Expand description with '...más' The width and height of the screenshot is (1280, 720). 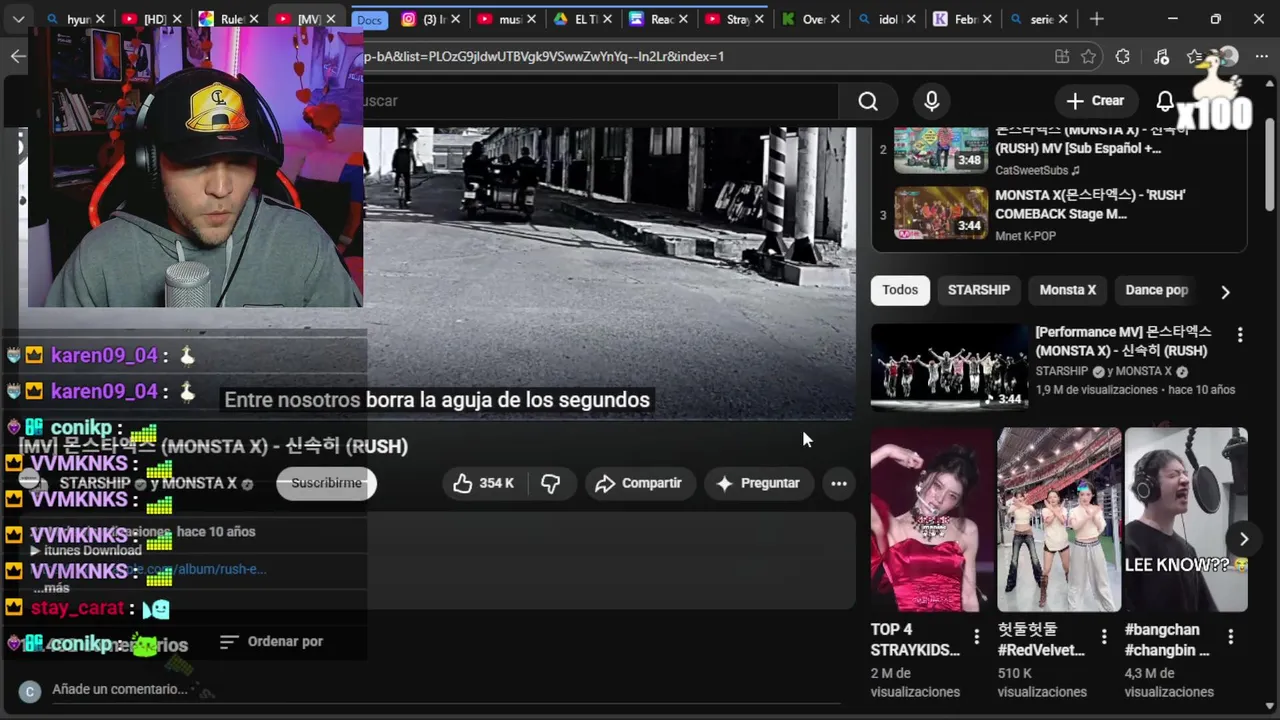(x=51, y=588)
